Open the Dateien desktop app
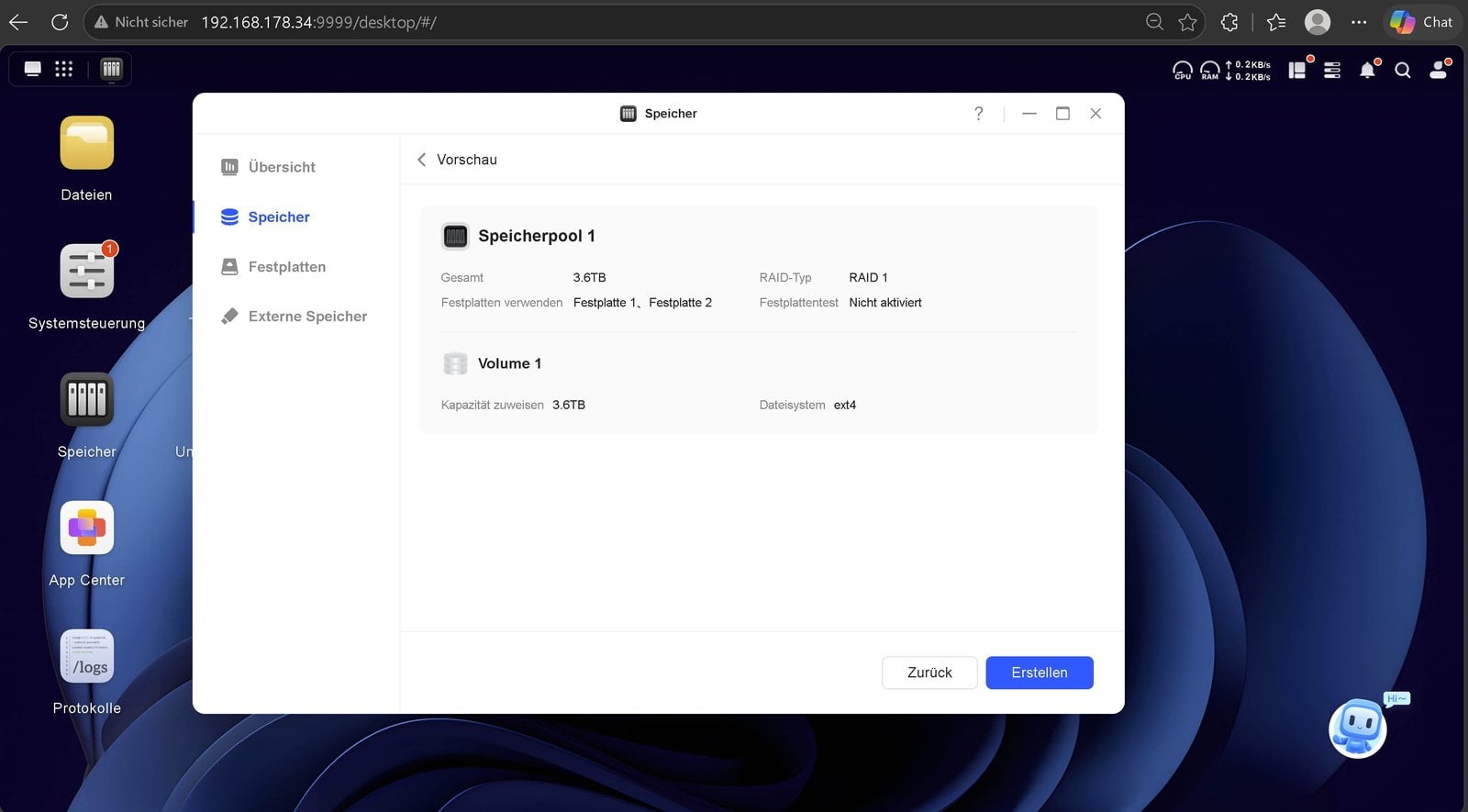 pos(87,143)
